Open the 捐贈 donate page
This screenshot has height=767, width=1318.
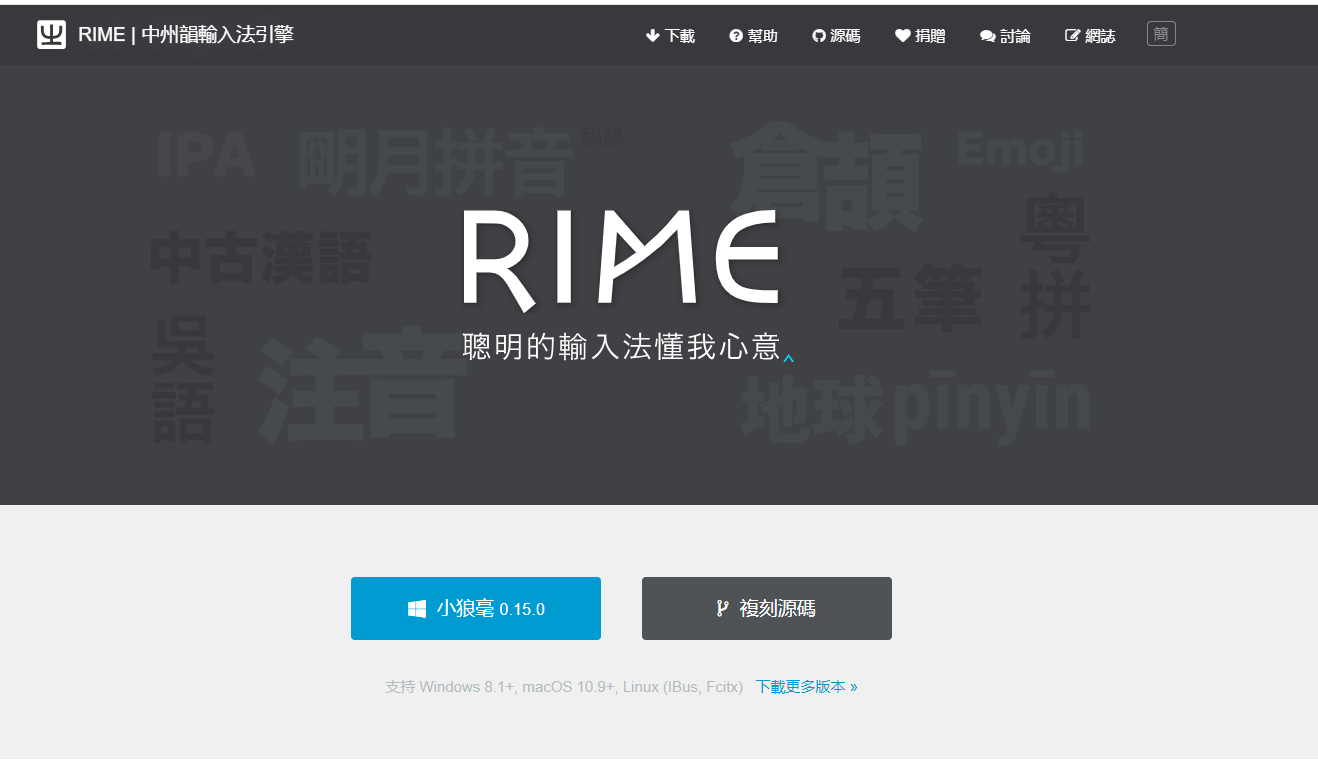coord(920,36)
